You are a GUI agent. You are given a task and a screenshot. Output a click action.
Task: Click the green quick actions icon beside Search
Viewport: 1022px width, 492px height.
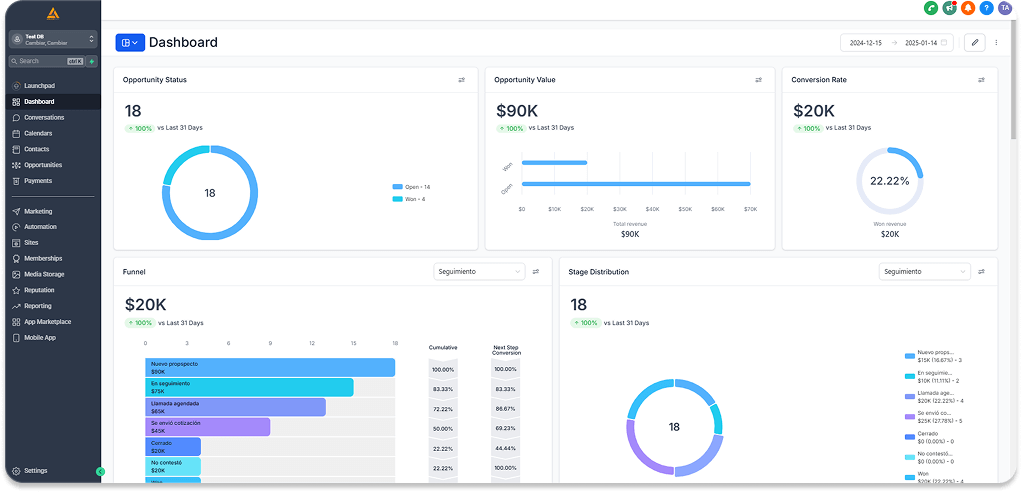tap(92, 61)
